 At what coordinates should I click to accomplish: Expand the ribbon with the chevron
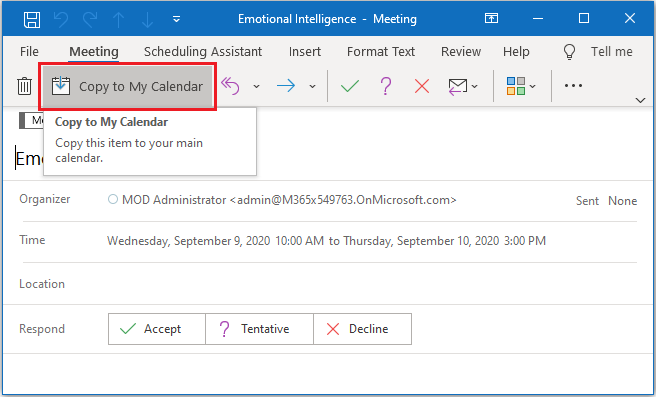(x=640, y=100)
